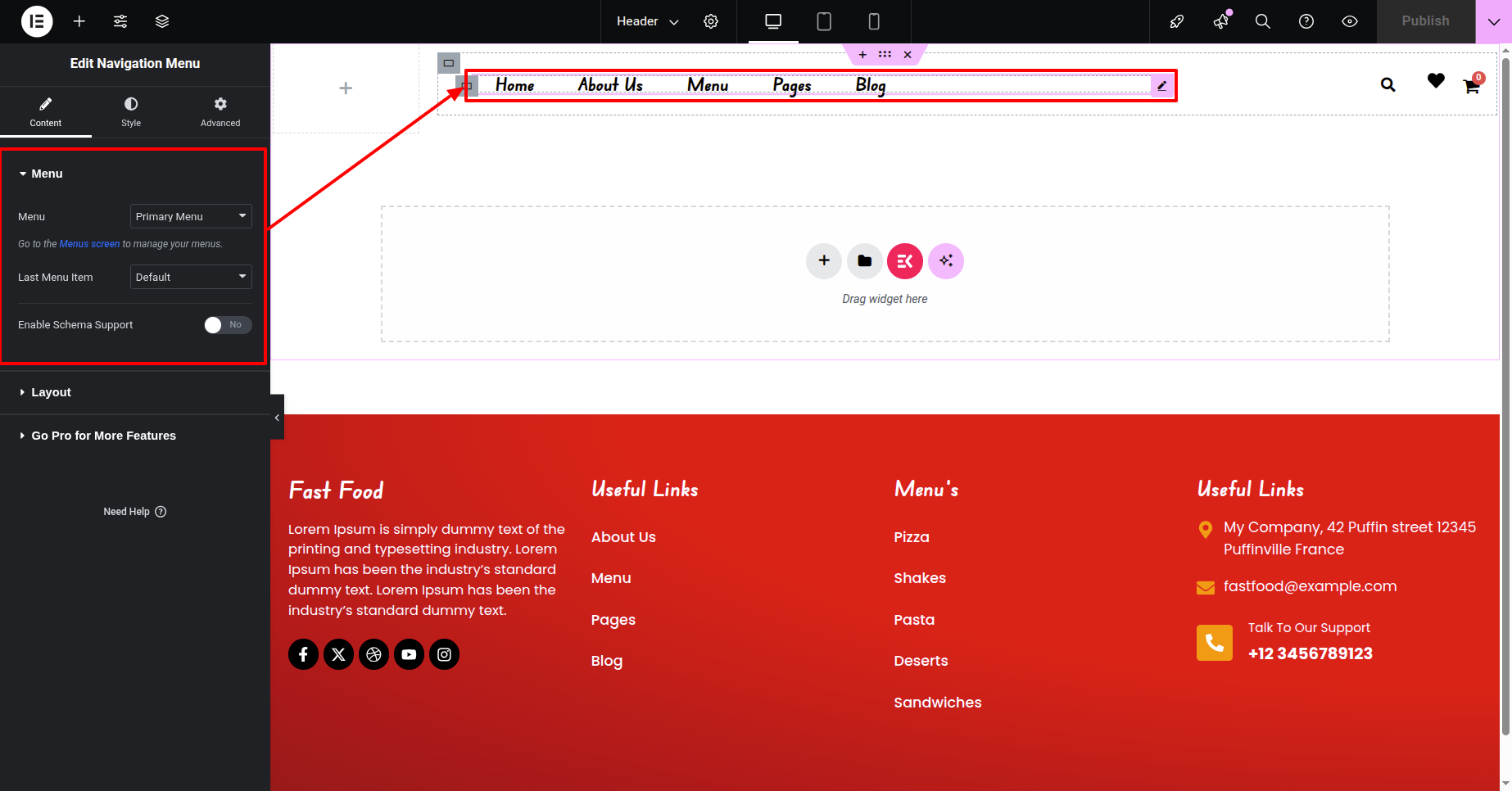Click the Publish button
This screenshot has height=791, width=1512.
[x=1425, y=21]
